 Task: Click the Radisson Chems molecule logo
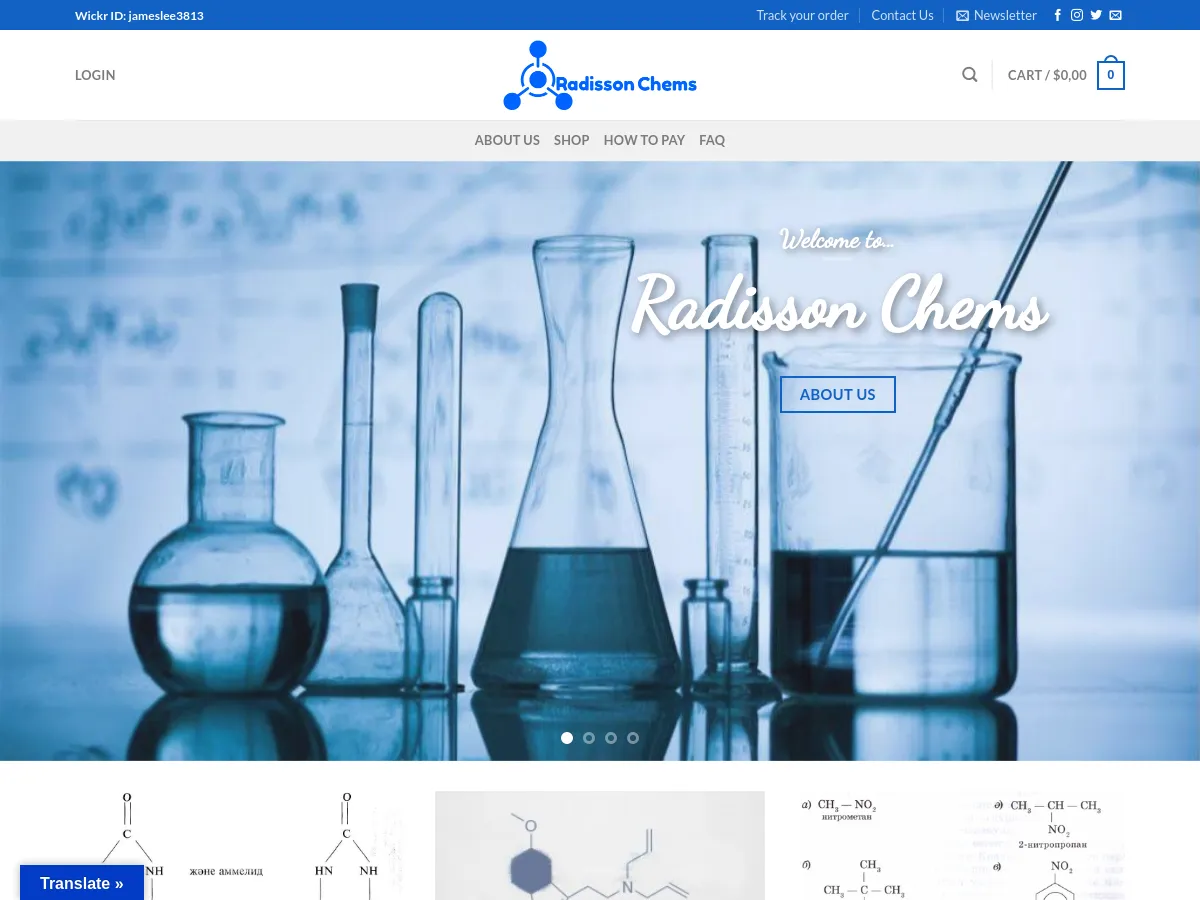600,74
